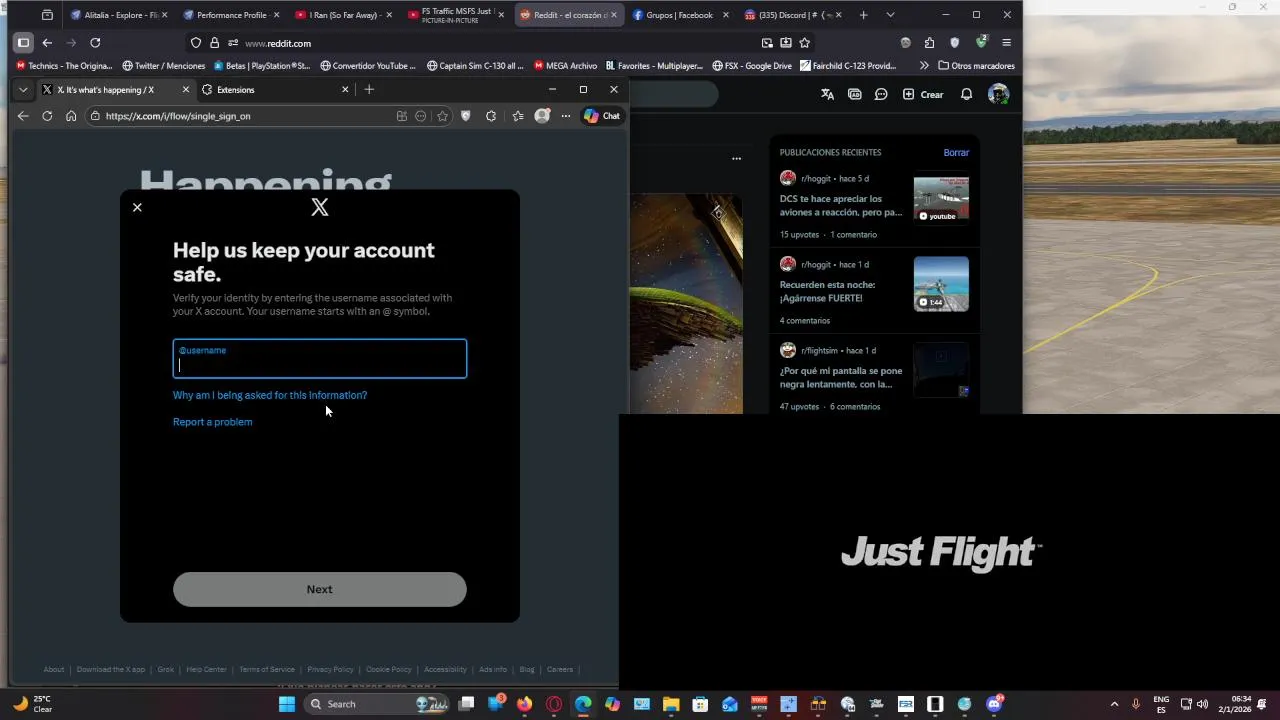Viewport: 1280px width, 720px height.
Task: Open the Otros marcadores folder
Action: point(976,66)
